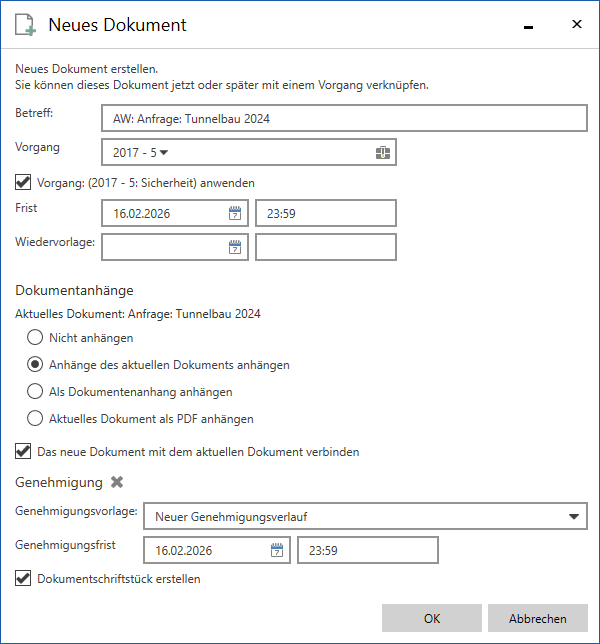This screenshot has height=644, width=600.
Task: Open the Frist date calendar picker
Action: click(235, 213)
